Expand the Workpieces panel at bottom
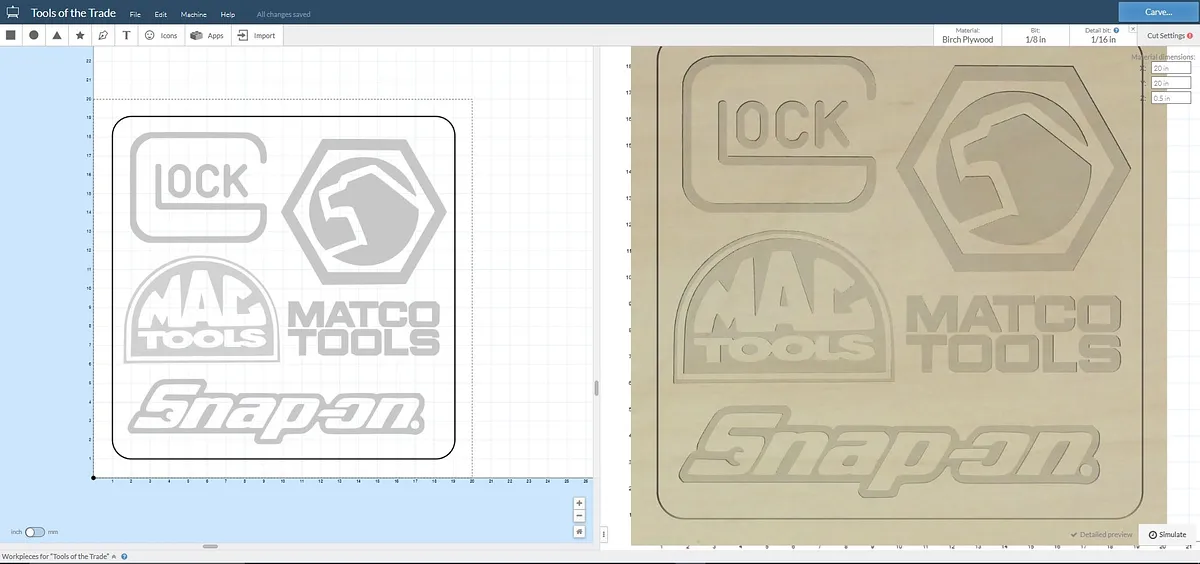Image resolution: width=1200 pixels, height=564 pixels. [x=114, y=555]
